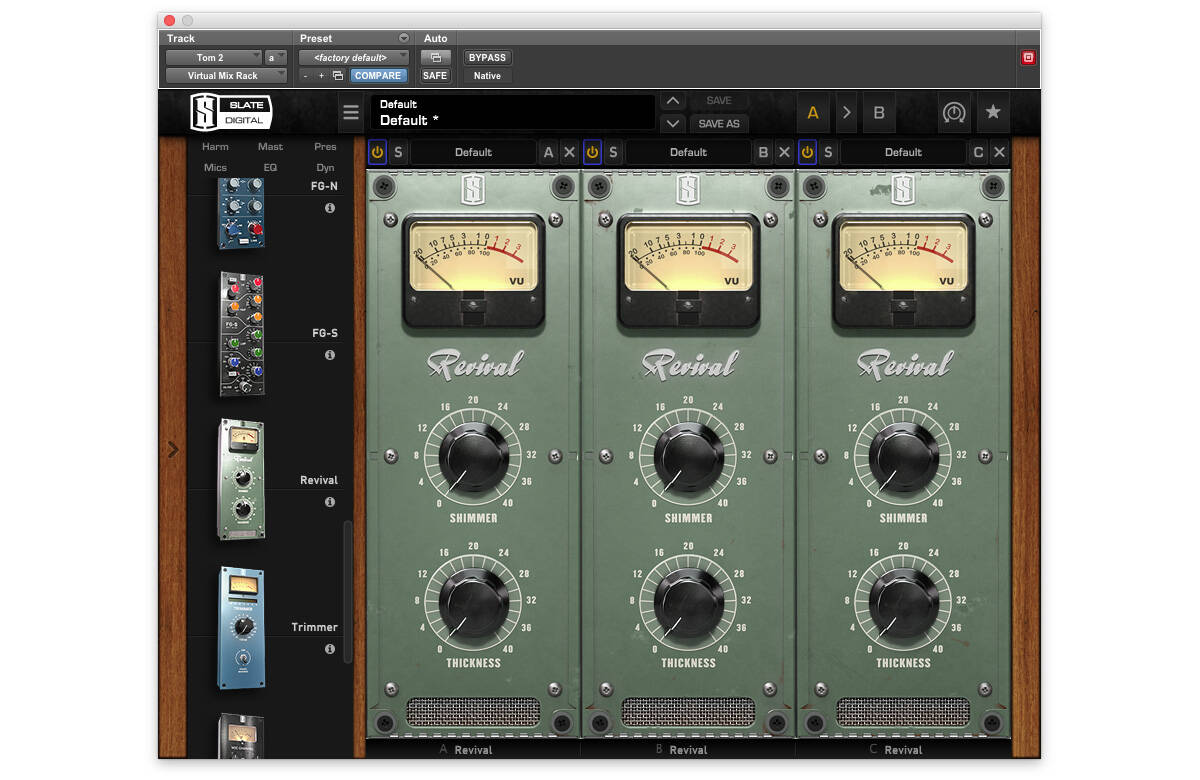The width and height of the screenshot is (1200, 780).
Task: Select the Harm module category
Action: (215, 146)
